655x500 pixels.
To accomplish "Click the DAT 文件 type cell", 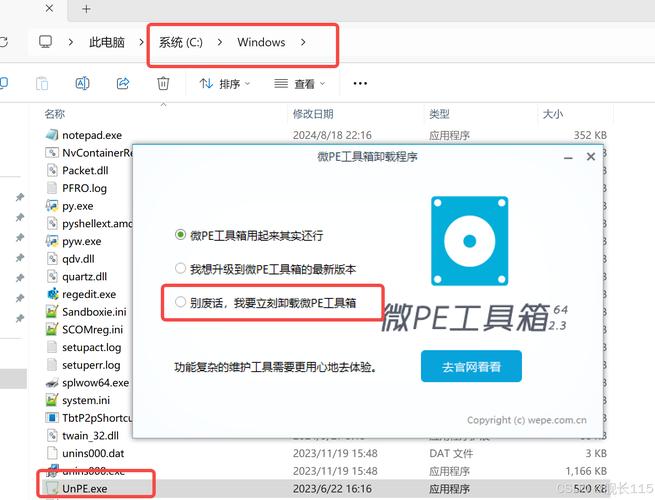I will [x=451, y=453].
